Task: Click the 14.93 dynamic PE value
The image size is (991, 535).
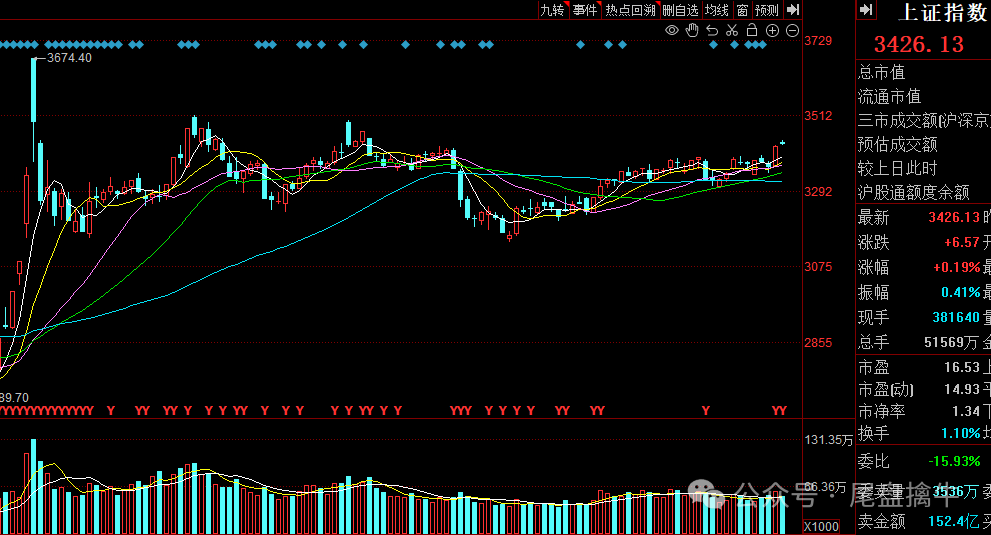Action: click(962, 389)
